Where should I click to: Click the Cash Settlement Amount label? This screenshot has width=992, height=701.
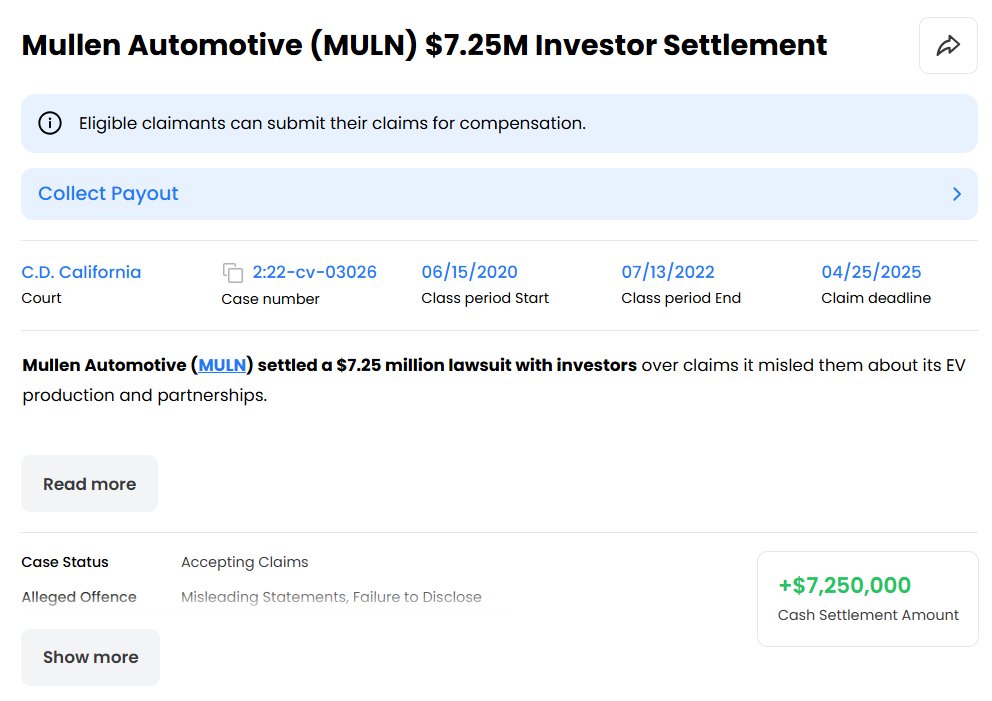tap(868, 615)
